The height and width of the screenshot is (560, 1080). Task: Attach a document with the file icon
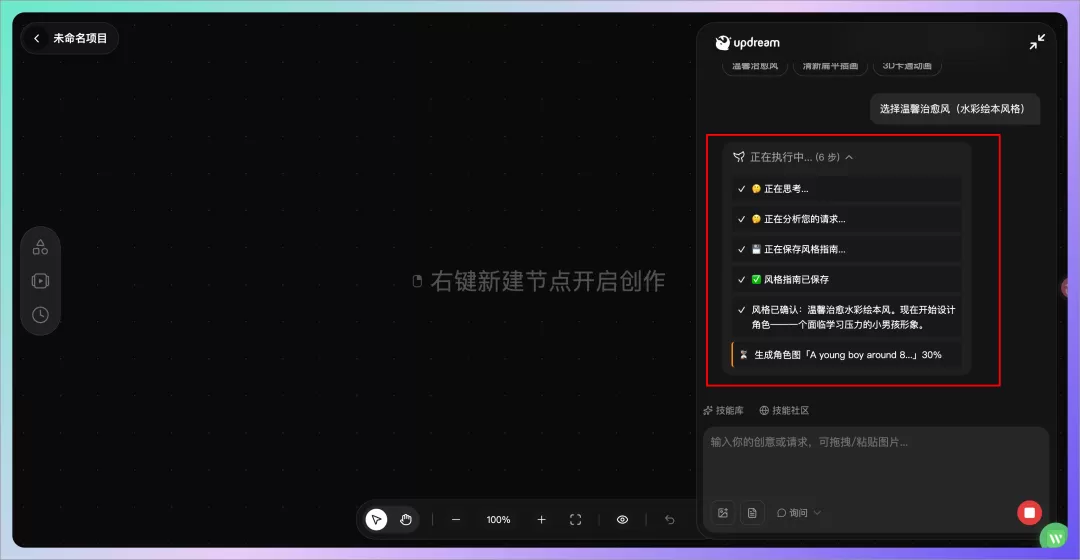[x=752, y=512]
